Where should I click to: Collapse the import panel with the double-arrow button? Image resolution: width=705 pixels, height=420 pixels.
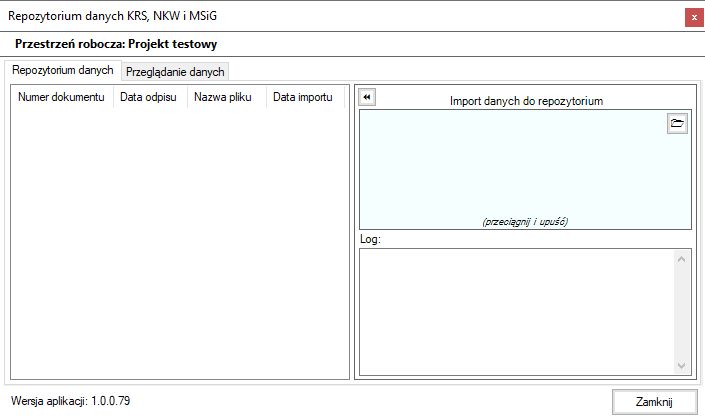click(x=367, y=97)
